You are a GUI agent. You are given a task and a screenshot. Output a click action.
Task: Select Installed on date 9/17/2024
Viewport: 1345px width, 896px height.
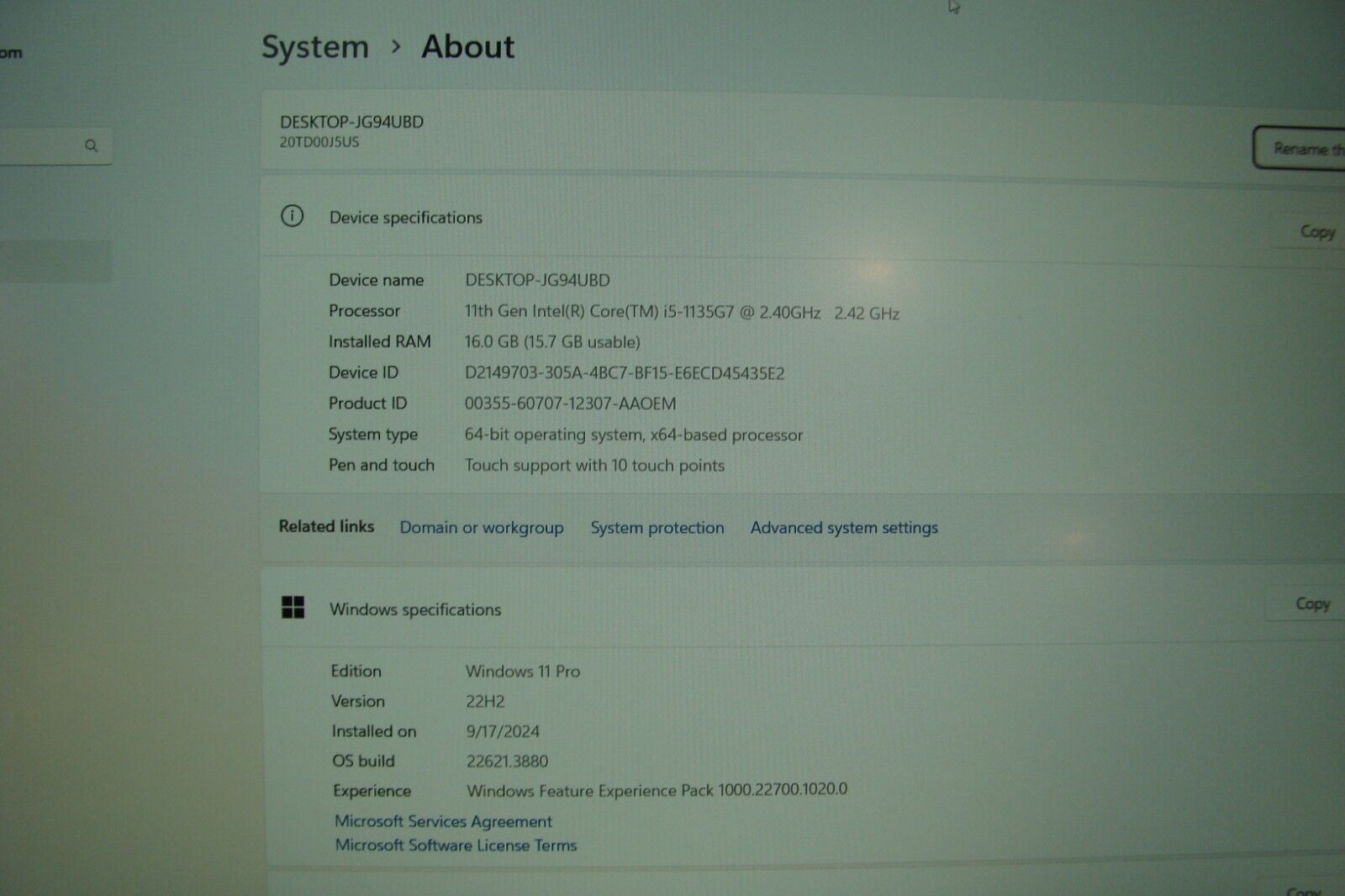coord(503,731)
